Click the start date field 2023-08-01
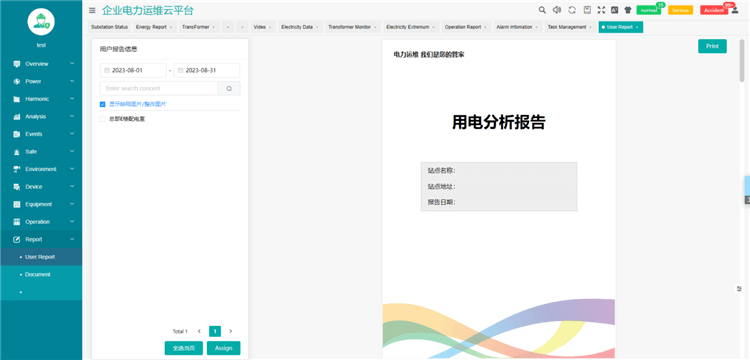750x360 pixels. [133, 70]
